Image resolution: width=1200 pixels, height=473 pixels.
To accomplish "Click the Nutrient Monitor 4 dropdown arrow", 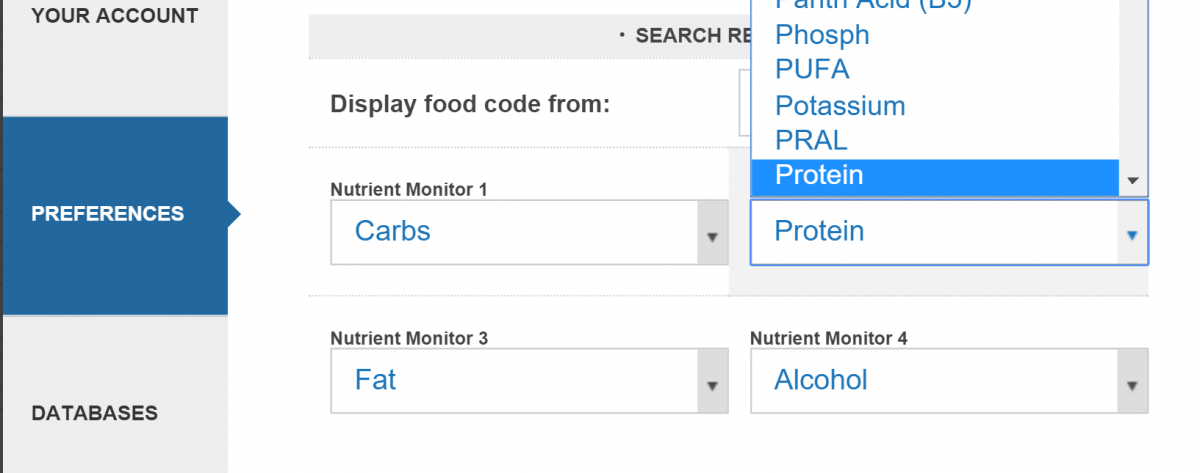I will [1132, 386].
